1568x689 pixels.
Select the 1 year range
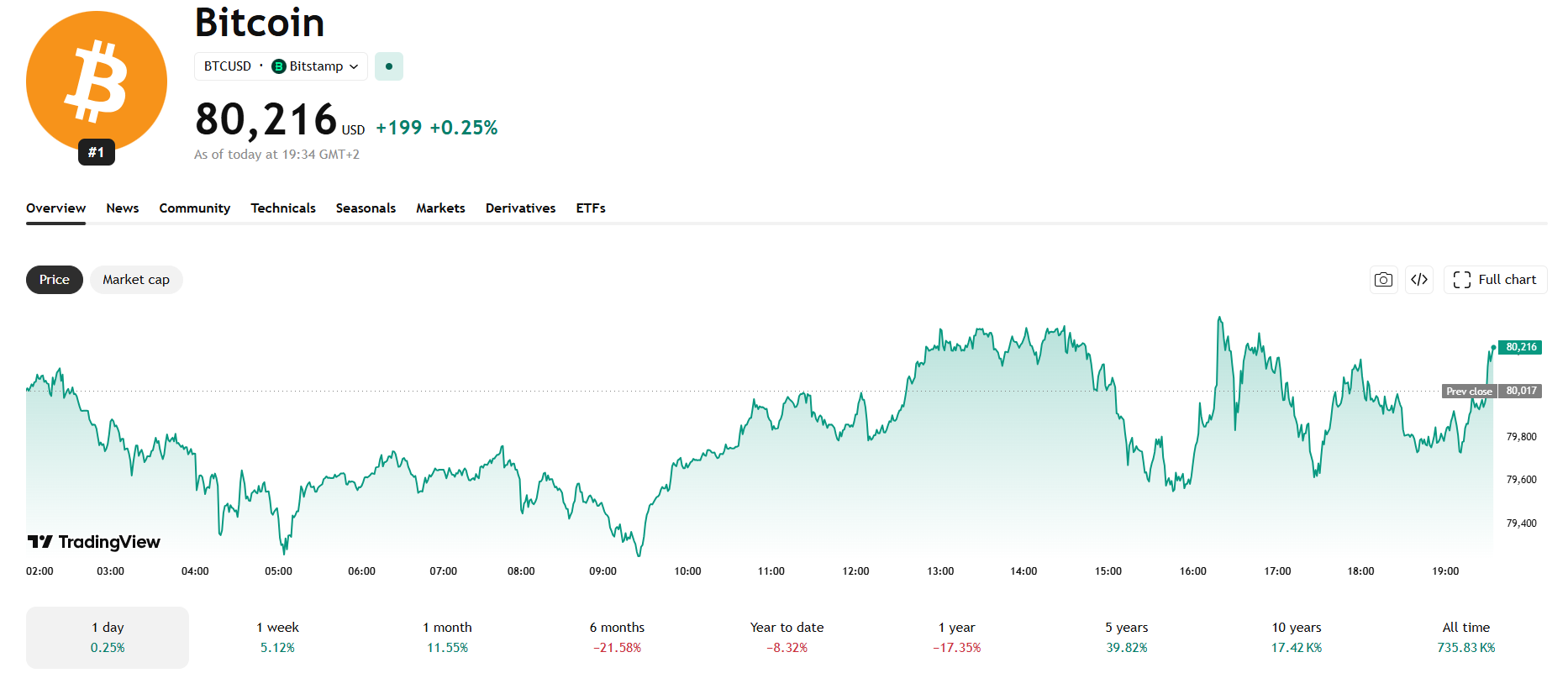[956, 638]
